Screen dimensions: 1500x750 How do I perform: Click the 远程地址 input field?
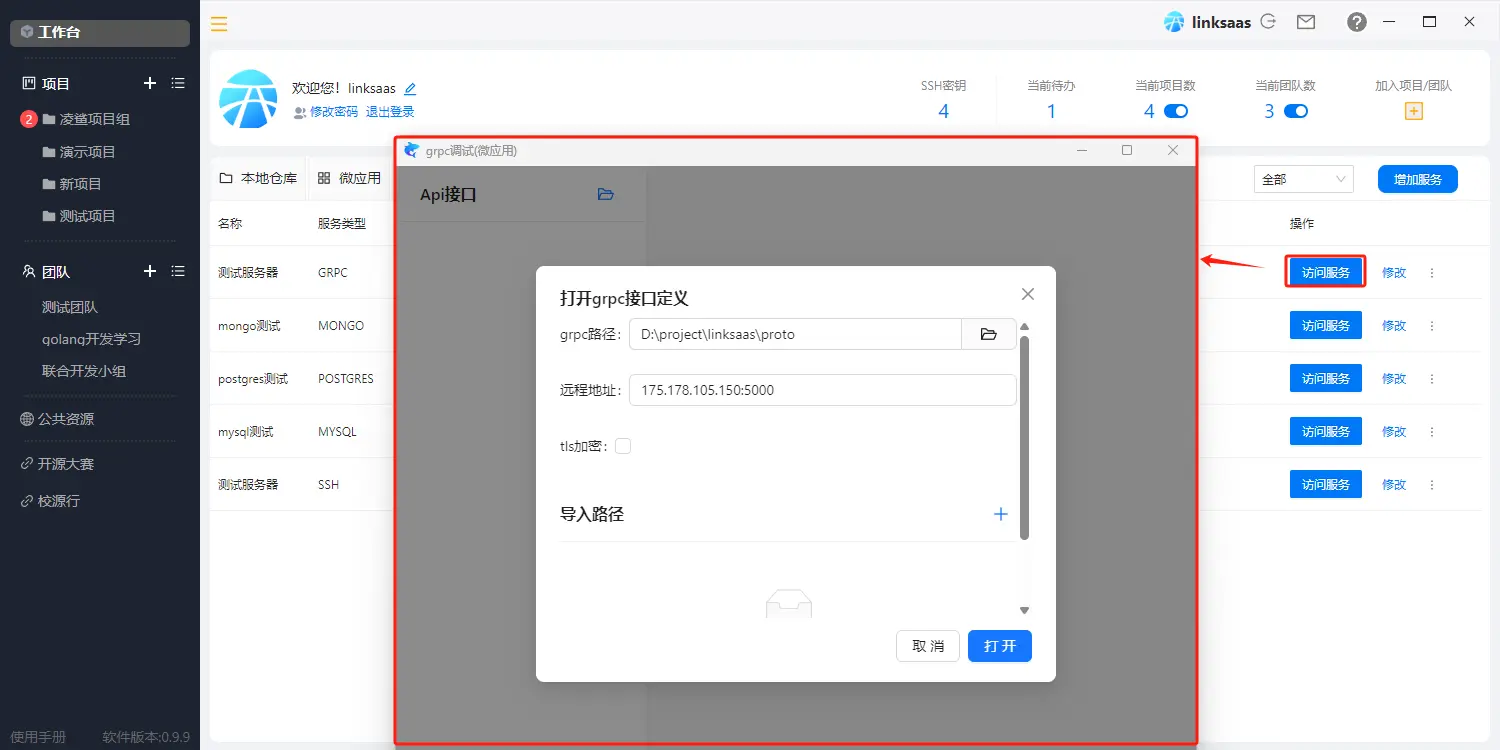pos(822,390)
